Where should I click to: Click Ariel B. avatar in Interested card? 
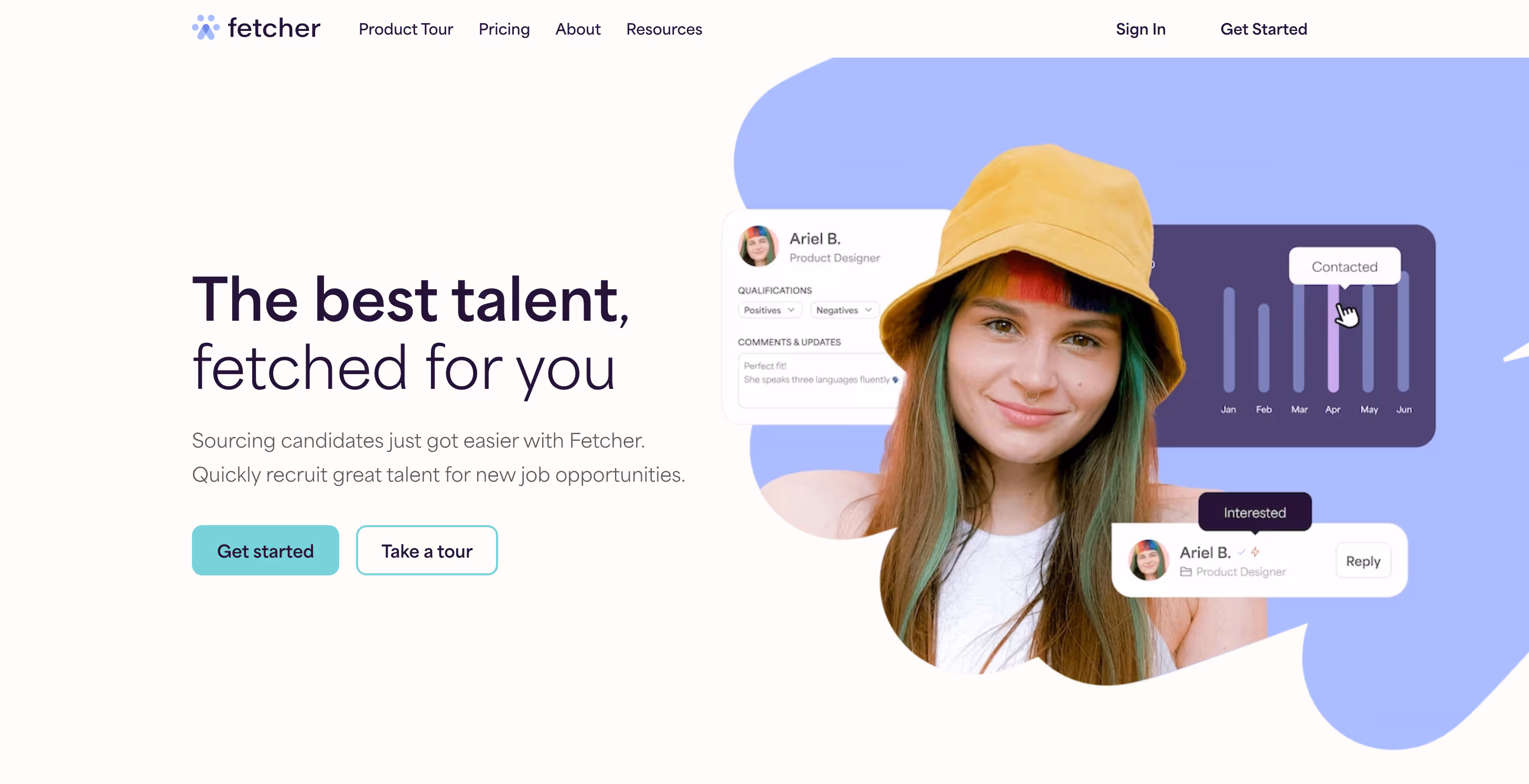[x=1148, y=560]
